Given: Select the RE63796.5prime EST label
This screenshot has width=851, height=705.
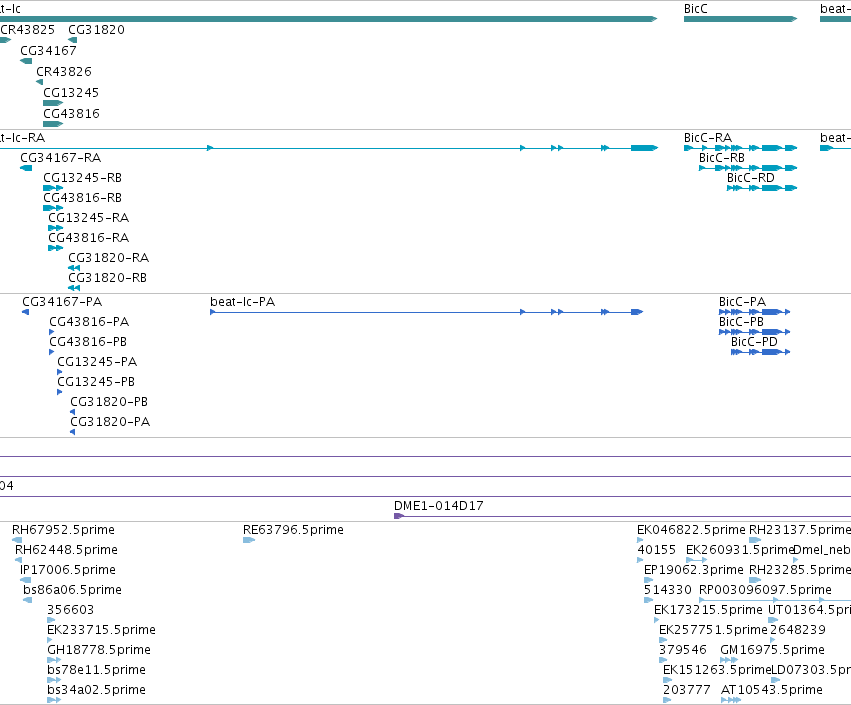Looking at the screenshot, I should tap(293, 530).
